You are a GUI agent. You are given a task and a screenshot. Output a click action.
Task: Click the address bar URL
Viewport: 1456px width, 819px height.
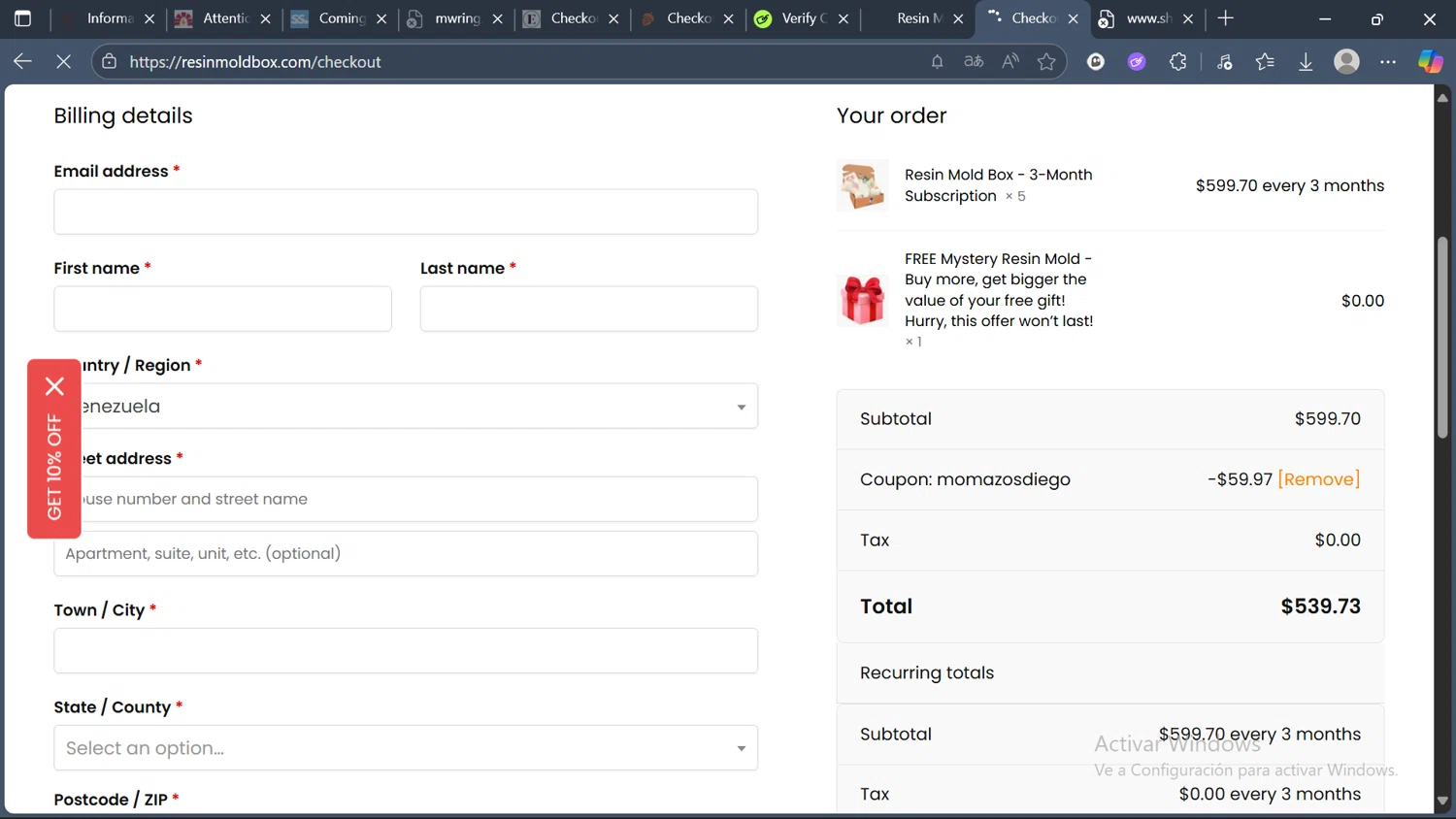[254, 61]
